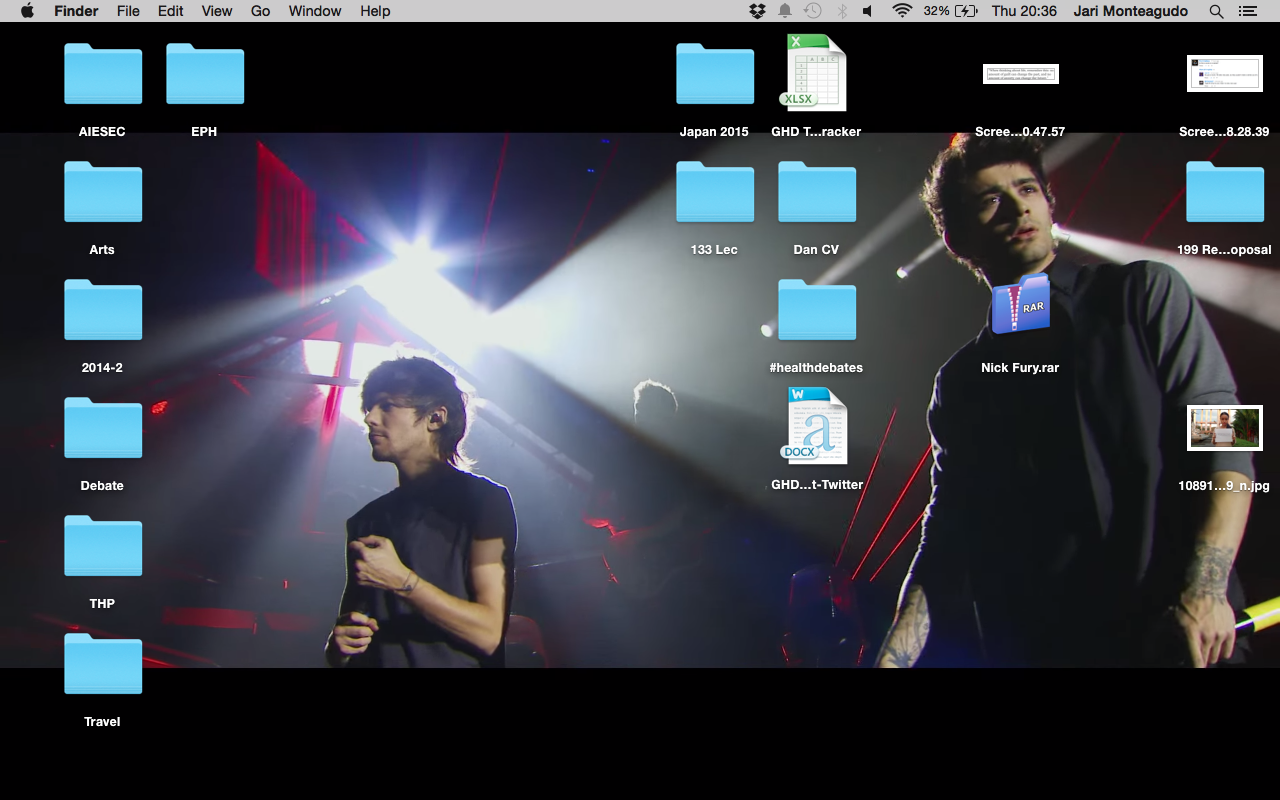
Task: Select the 10891...9_n.jpg image thumbnail
Action: [x=1224, y=428]
